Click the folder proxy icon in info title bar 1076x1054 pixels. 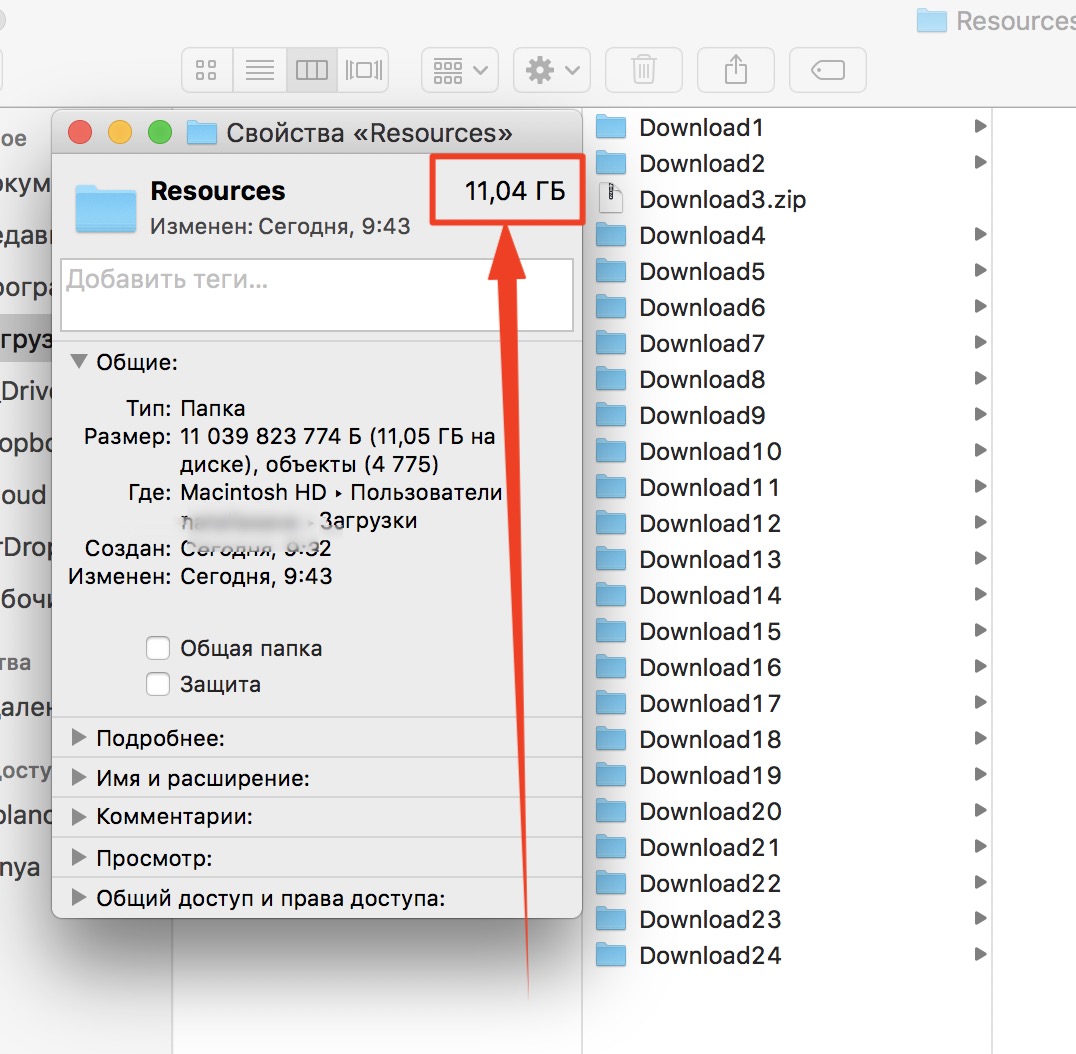[202, 132]
